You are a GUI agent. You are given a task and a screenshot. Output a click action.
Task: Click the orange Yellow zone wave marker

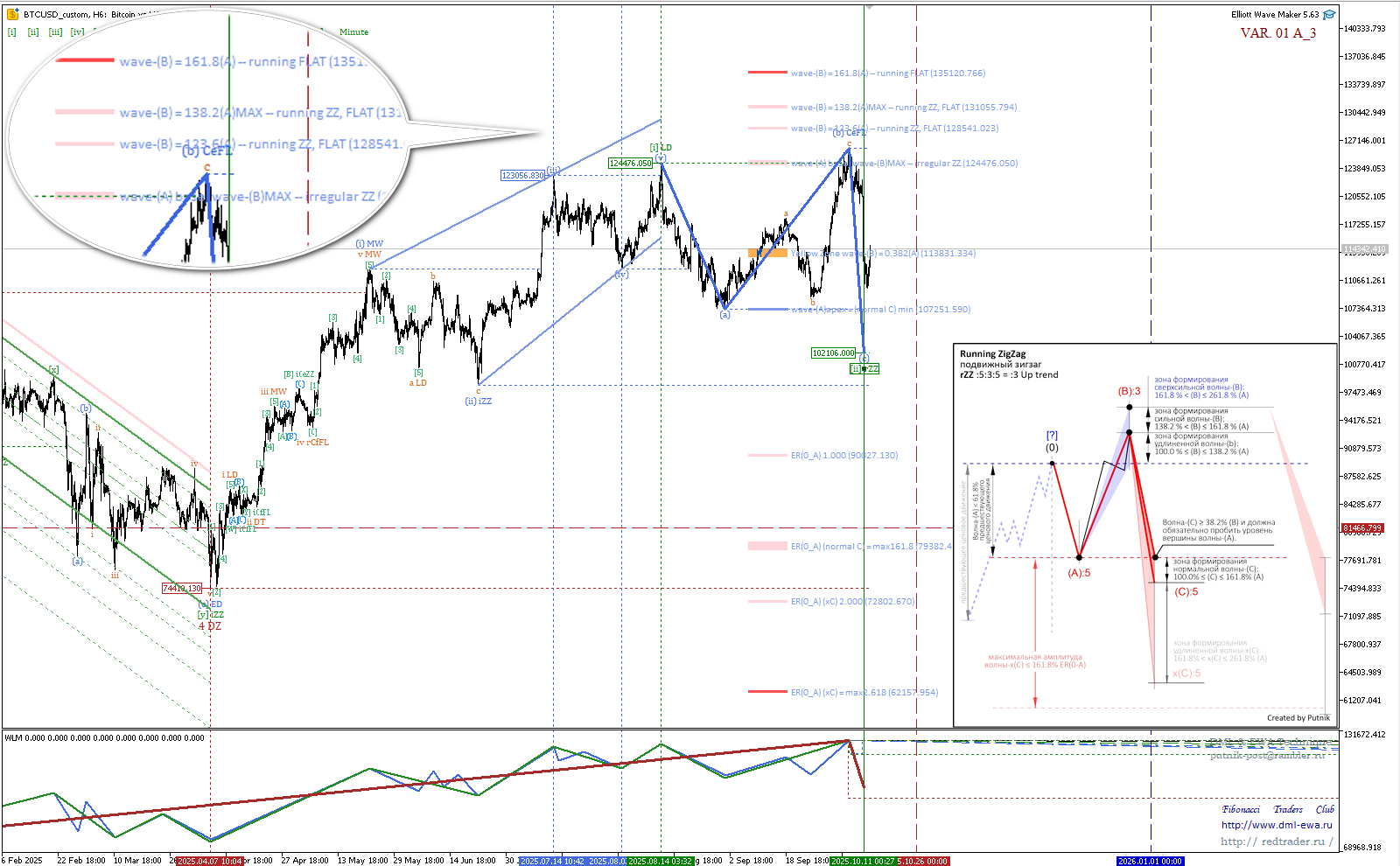click(x=767, y=253)
